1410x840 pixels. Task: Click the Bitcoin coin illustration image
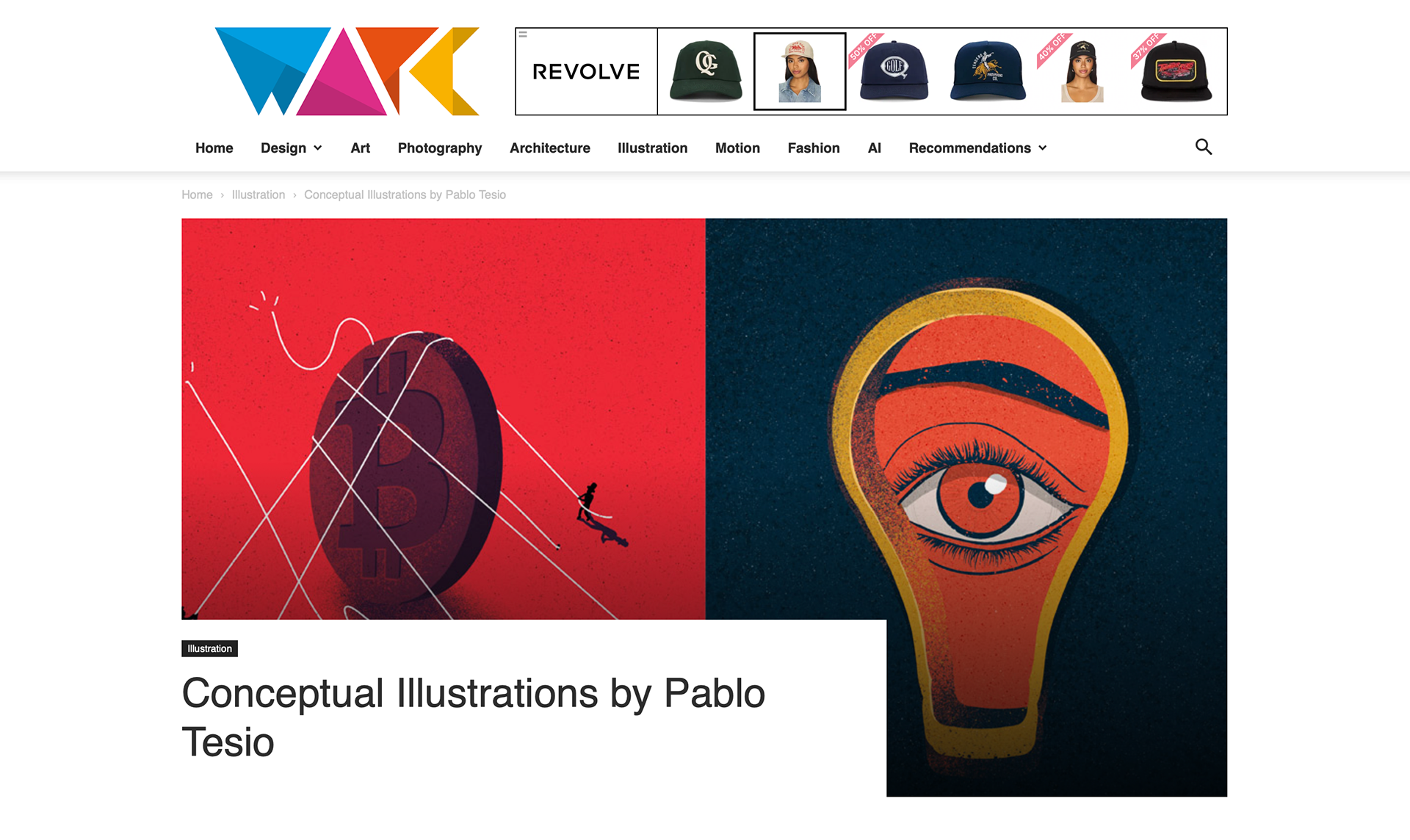click(444, 419)
